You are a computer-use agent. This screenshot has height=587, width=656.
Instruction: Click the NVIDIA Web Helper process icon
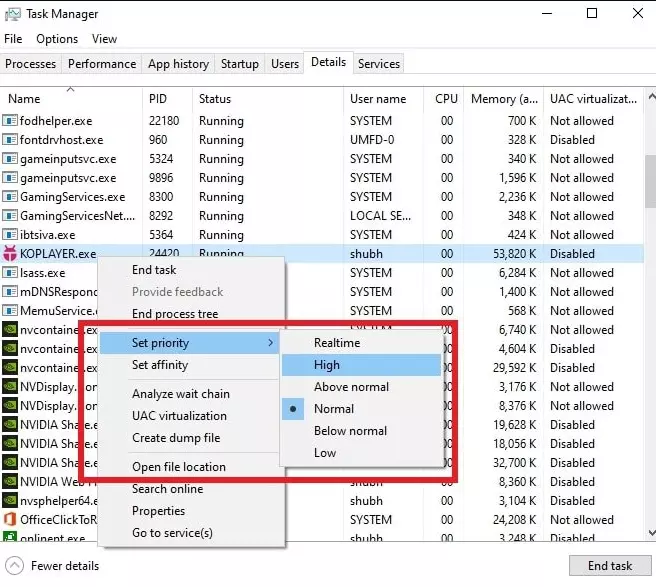coord(10,481)
